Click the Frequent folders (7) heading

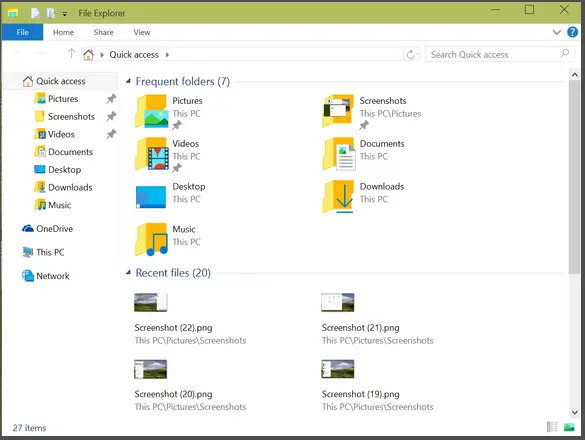pyautogui.click(x=183, y=81)
